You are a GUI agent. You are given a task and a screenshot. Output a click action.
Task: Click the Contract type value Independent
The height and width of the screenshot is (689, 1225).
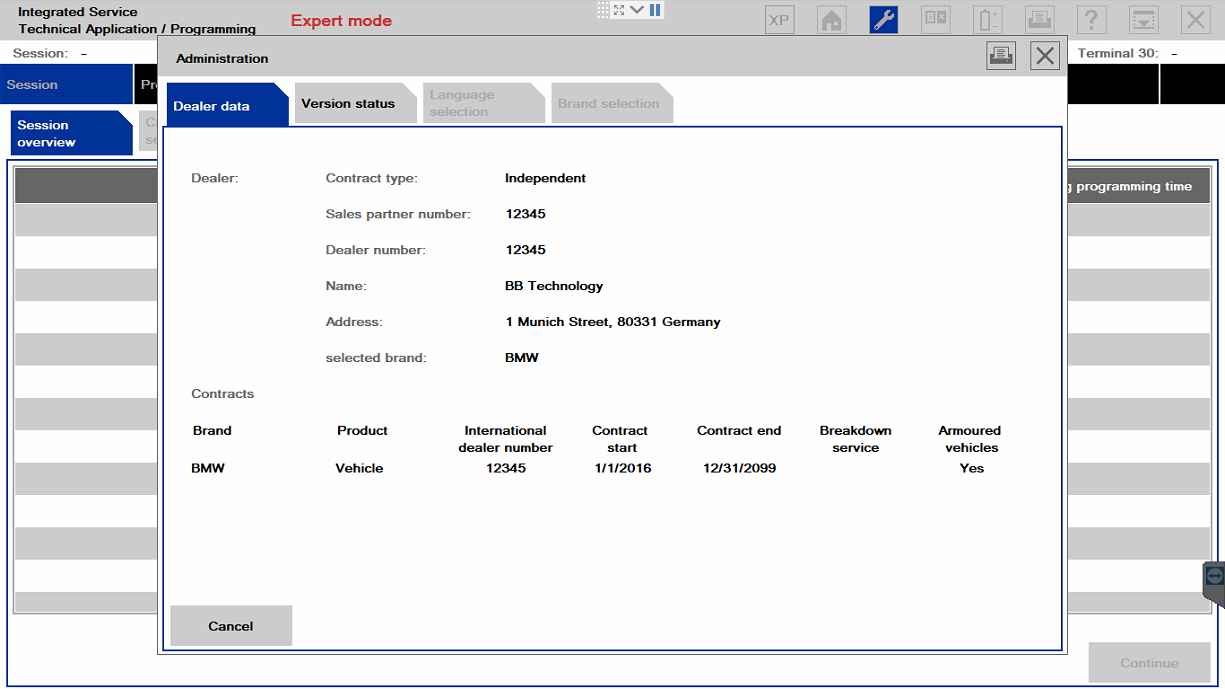click(545, 178)
